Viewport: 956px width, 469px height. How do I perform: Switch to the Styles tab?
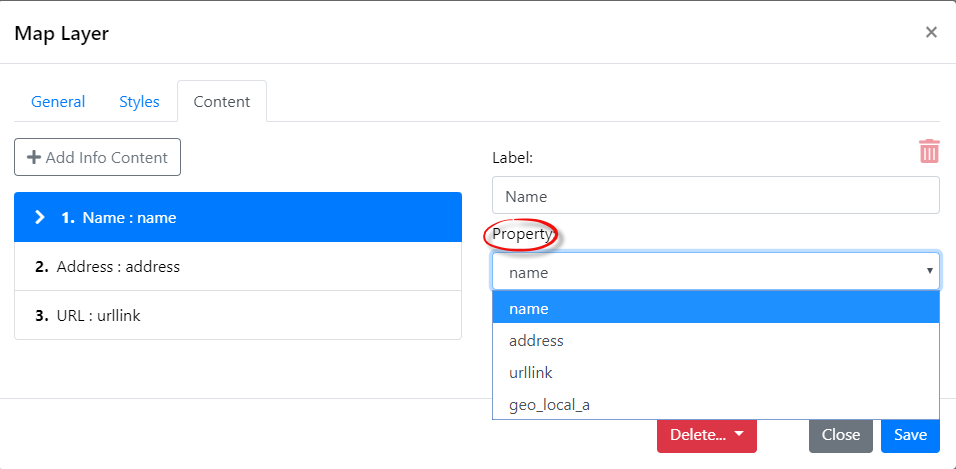[x=139, y=102]
